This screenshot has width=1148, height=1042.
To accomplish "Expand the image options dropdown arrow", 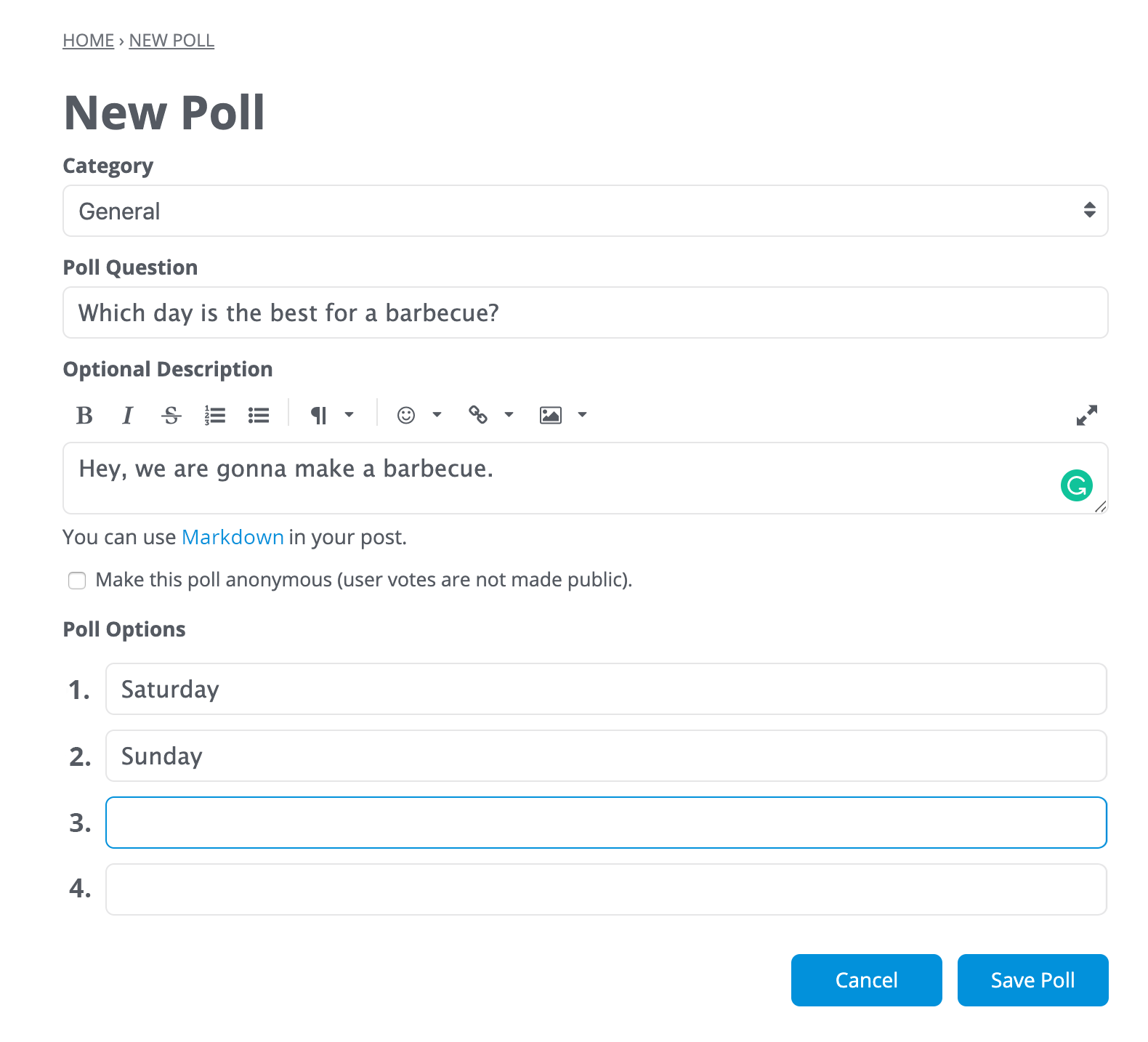I will (582, 415).
